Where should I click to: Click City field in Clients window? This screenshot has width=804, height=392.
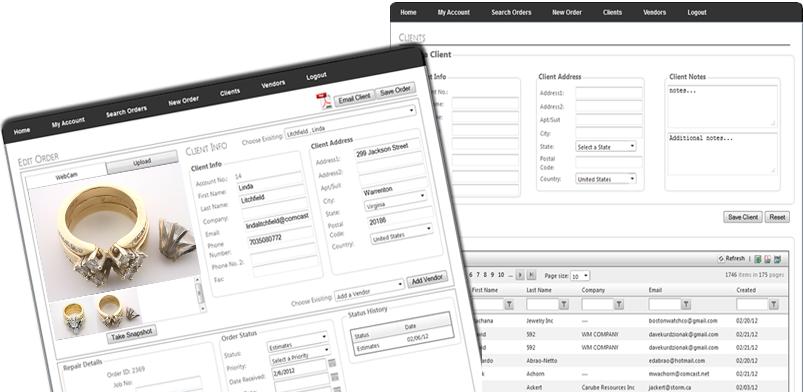click(609, 133)
